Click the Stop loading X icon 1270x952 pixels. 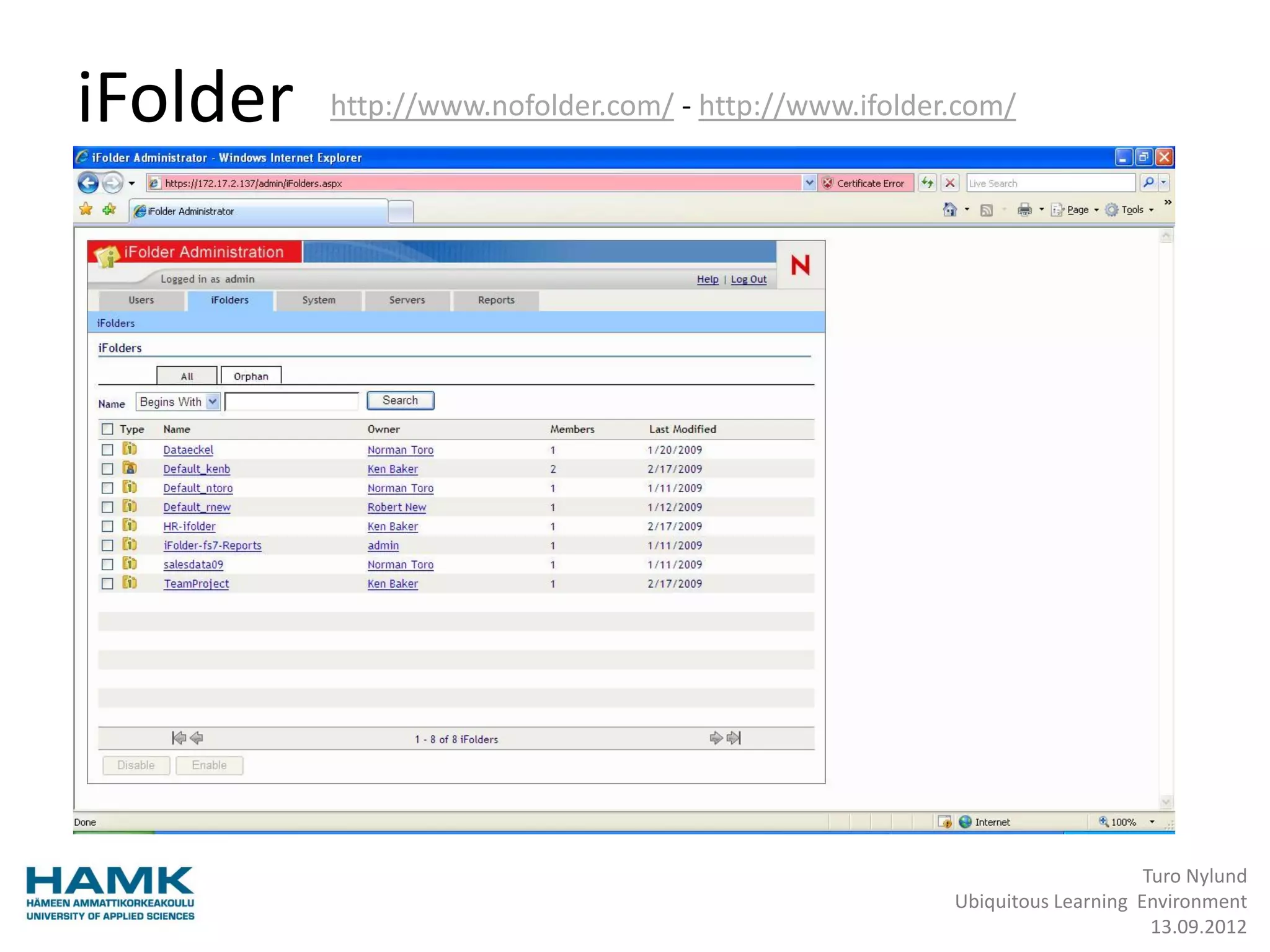click(x=949, y=183)
